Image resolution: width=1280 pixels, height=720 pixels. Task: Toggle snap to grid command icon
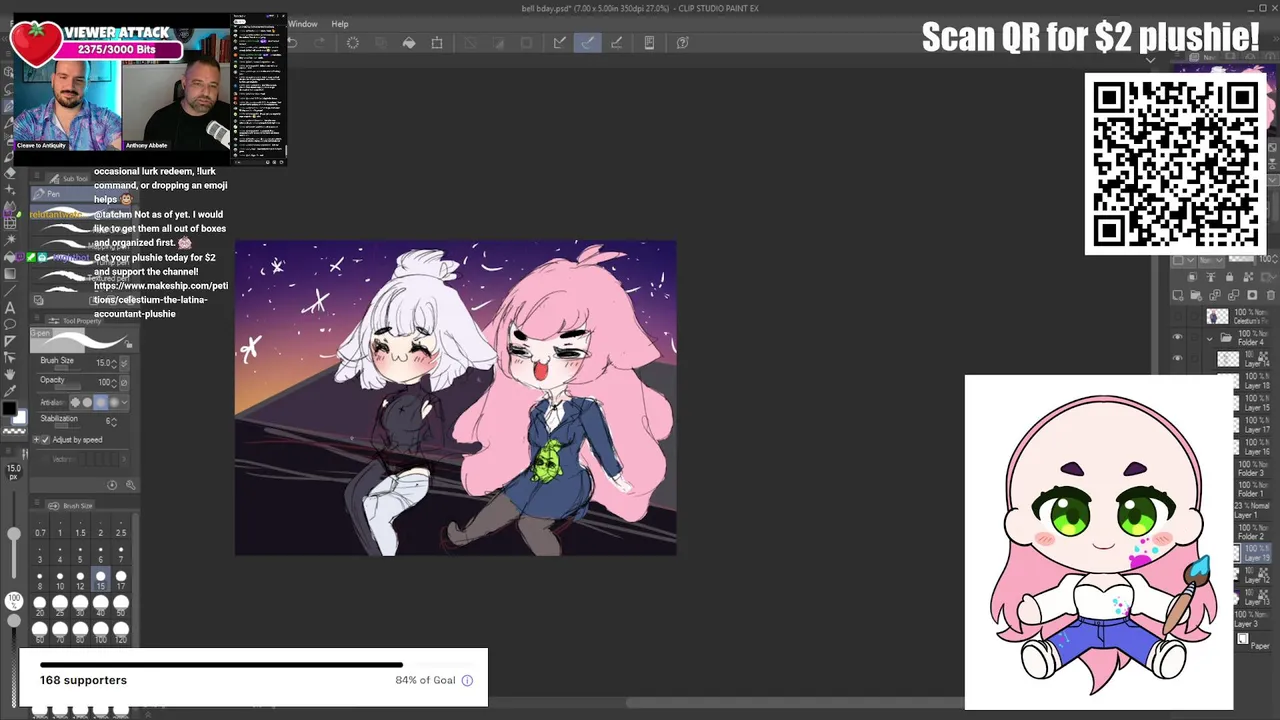(x=616, y=43)
